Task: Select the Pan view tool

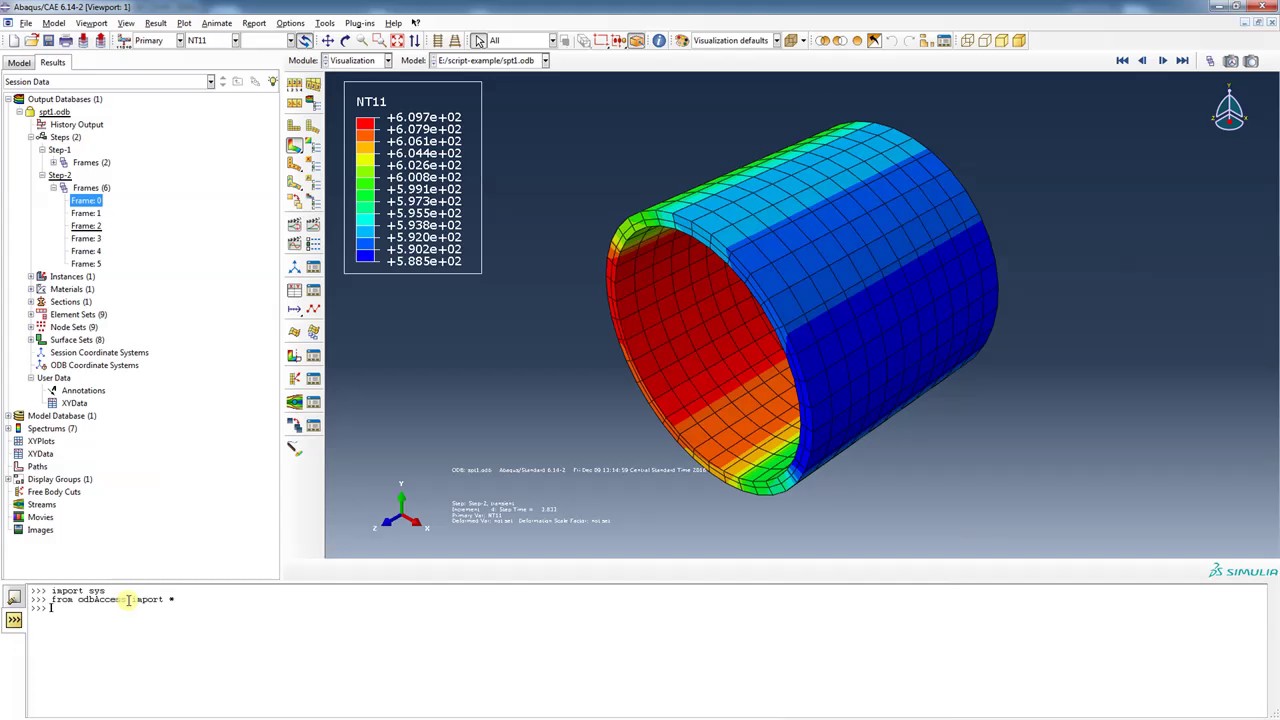Action: click(327, 40)
